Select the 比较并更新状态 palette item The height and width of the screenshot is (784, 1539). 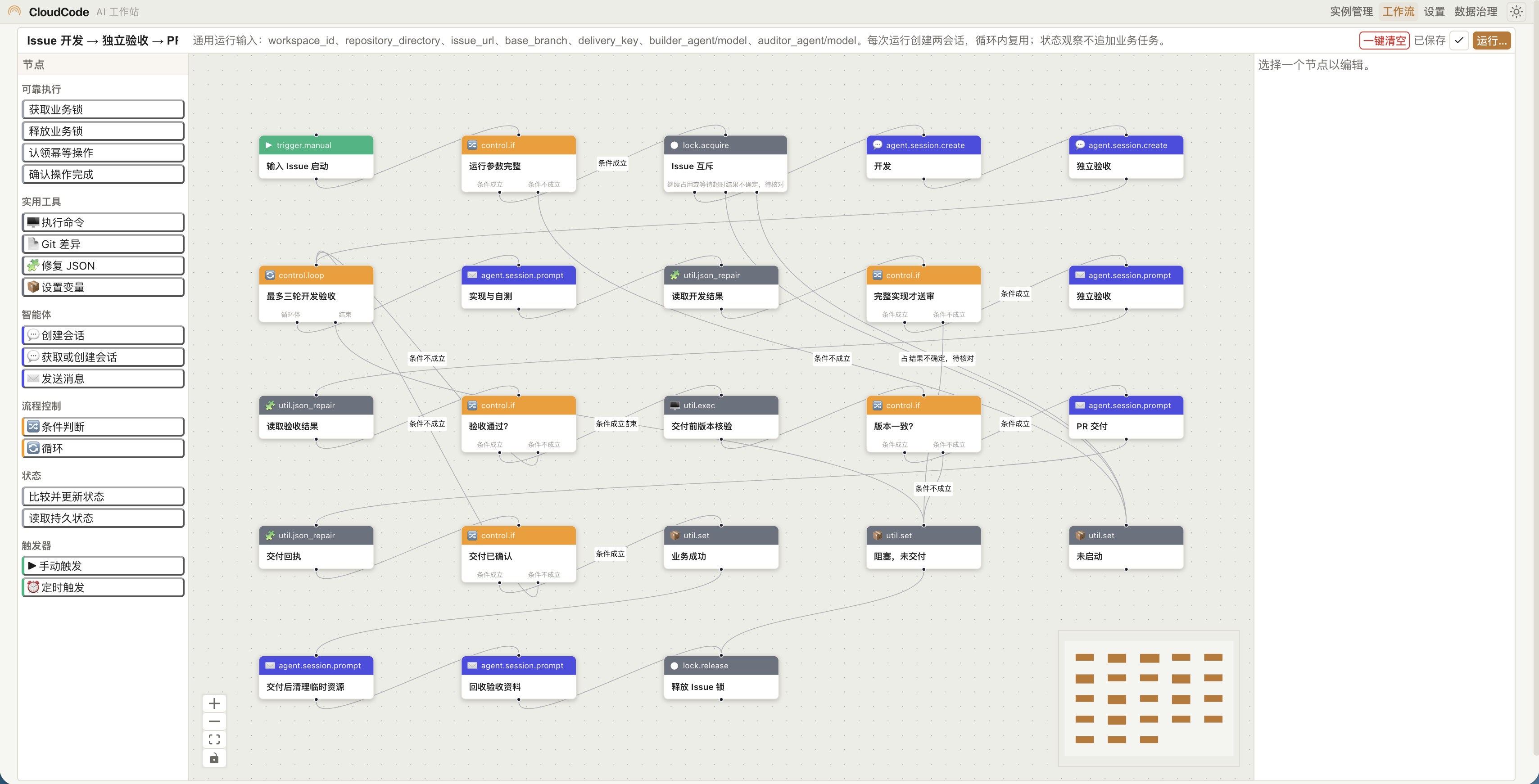[x=103, y=496]
